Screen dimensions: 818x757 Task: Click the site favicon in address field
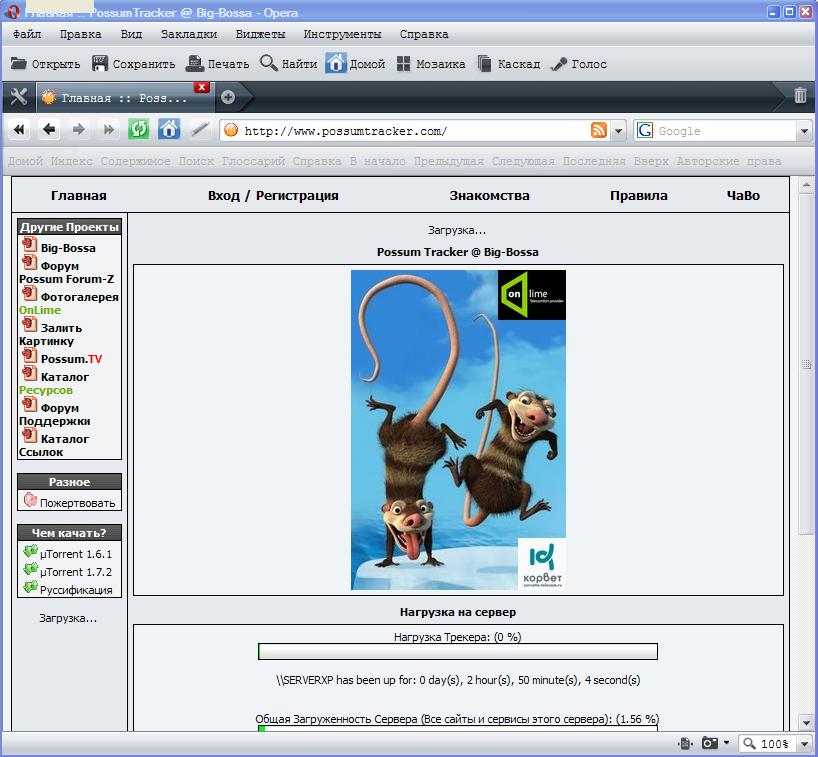231,130
